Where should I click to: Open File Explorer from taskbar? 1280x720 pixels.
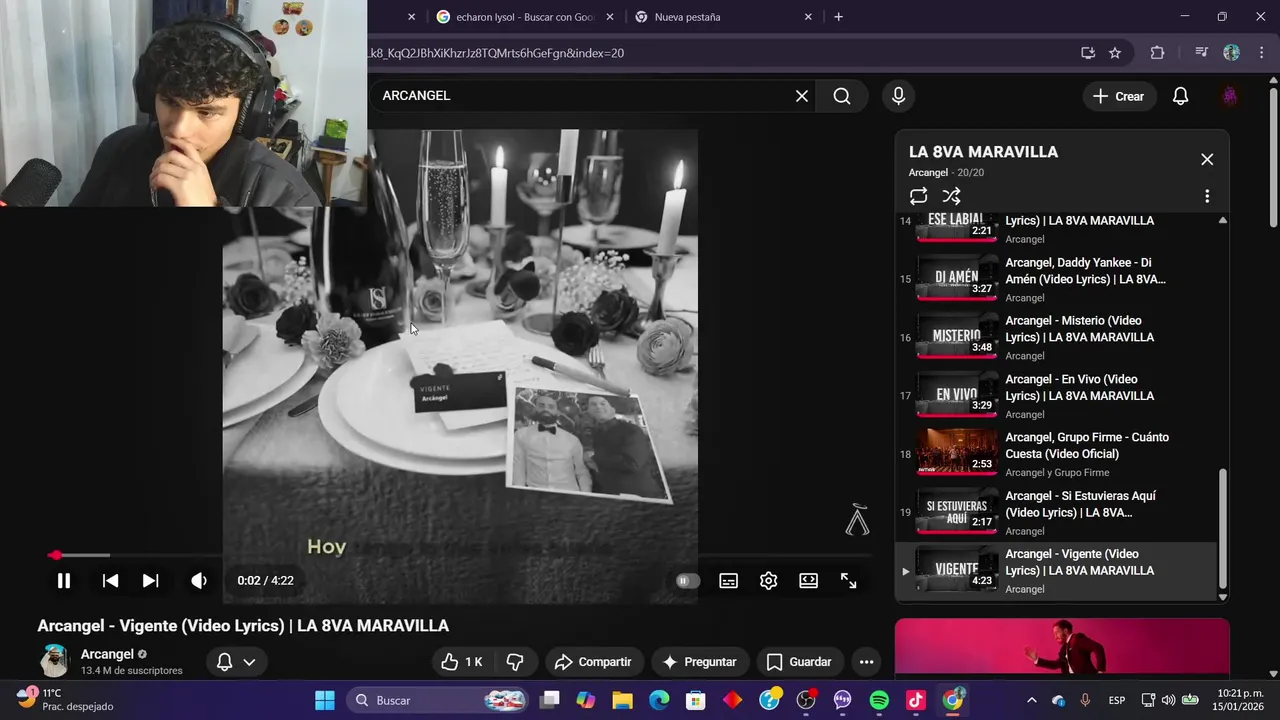point(622,700)
